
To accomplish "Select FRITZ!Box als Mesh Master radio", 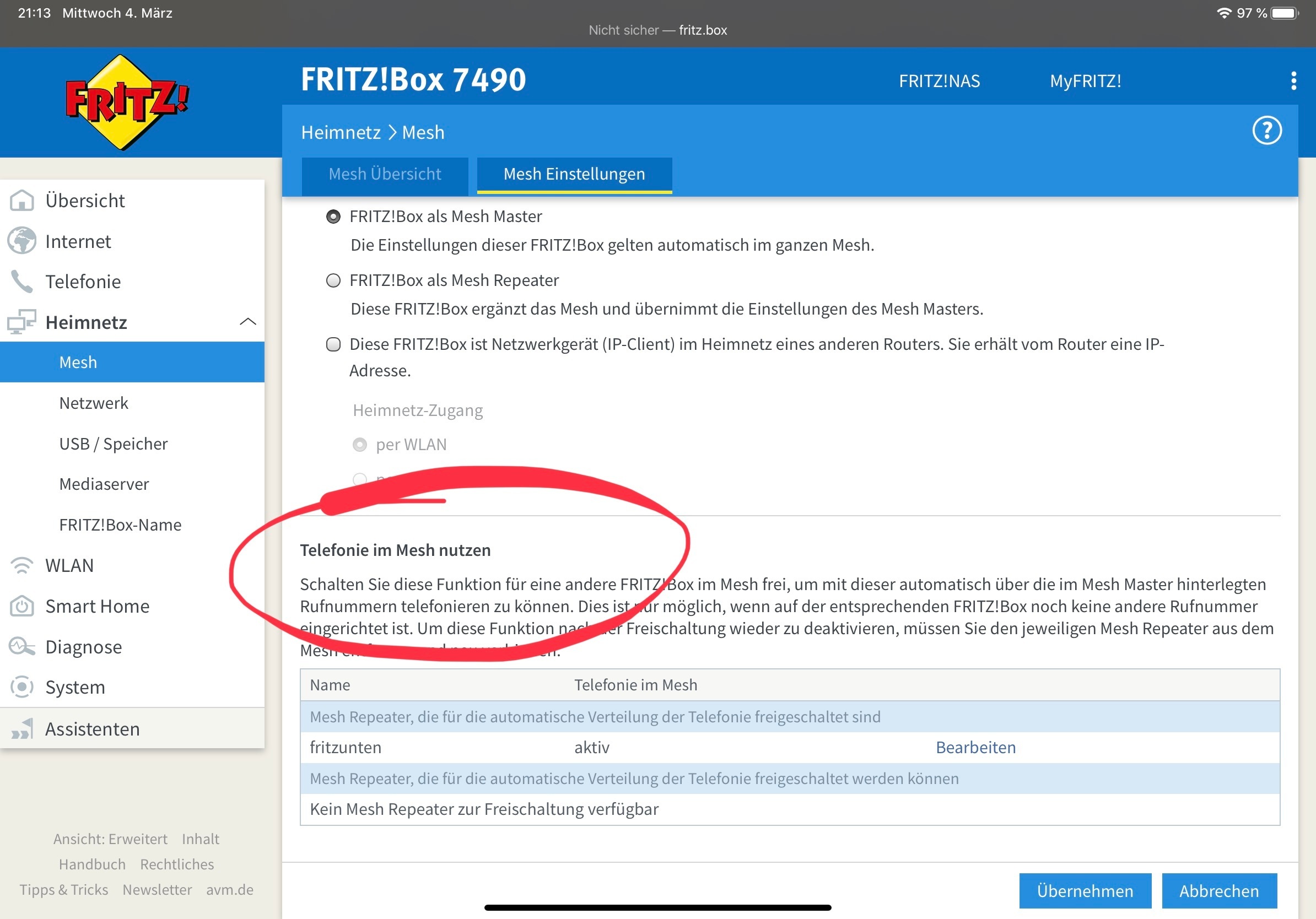I will click(x=333, y=217).
